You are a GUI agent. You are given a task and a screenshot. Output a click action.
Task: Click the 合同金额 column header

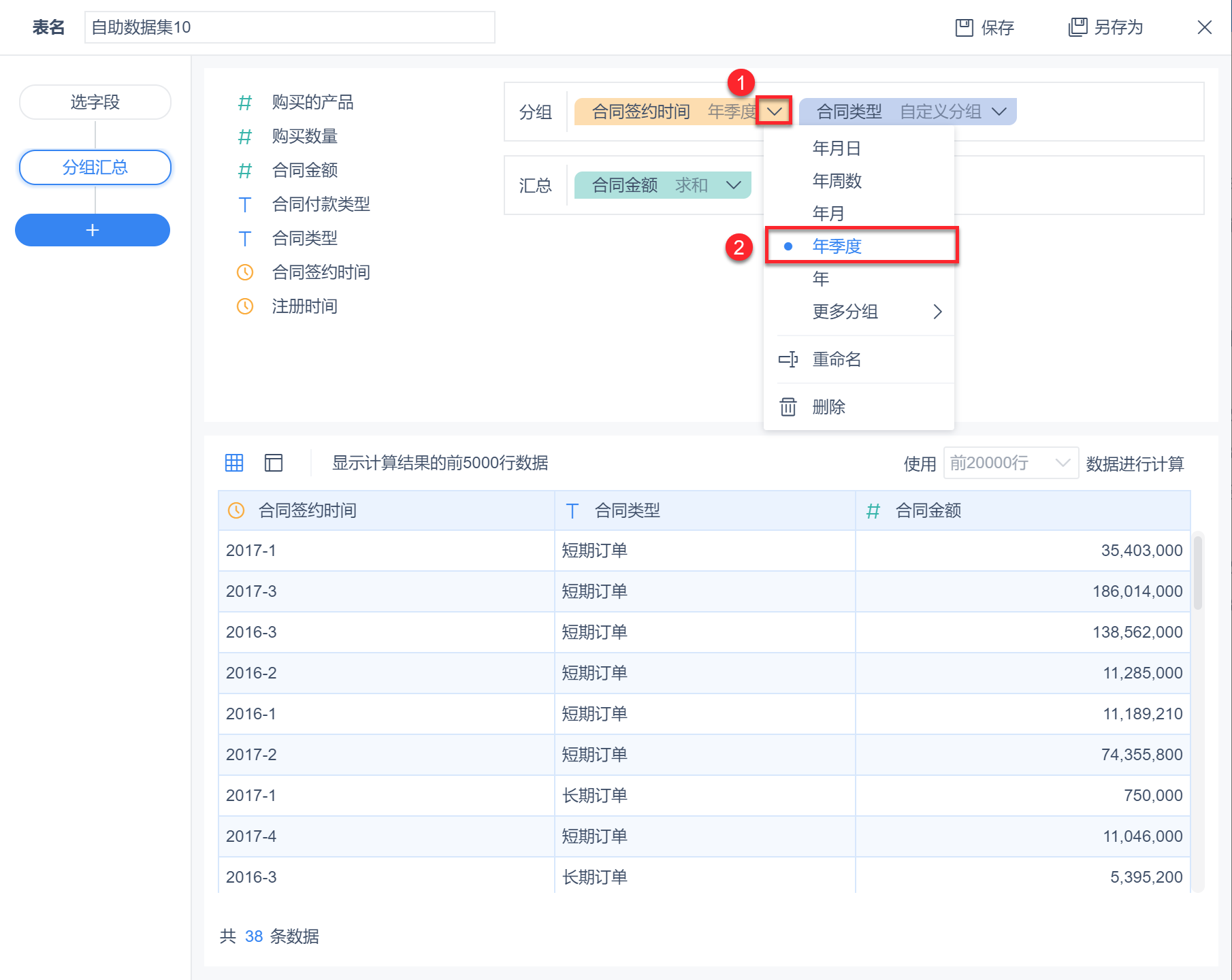pyautogui.click(x=1023, y=510)
